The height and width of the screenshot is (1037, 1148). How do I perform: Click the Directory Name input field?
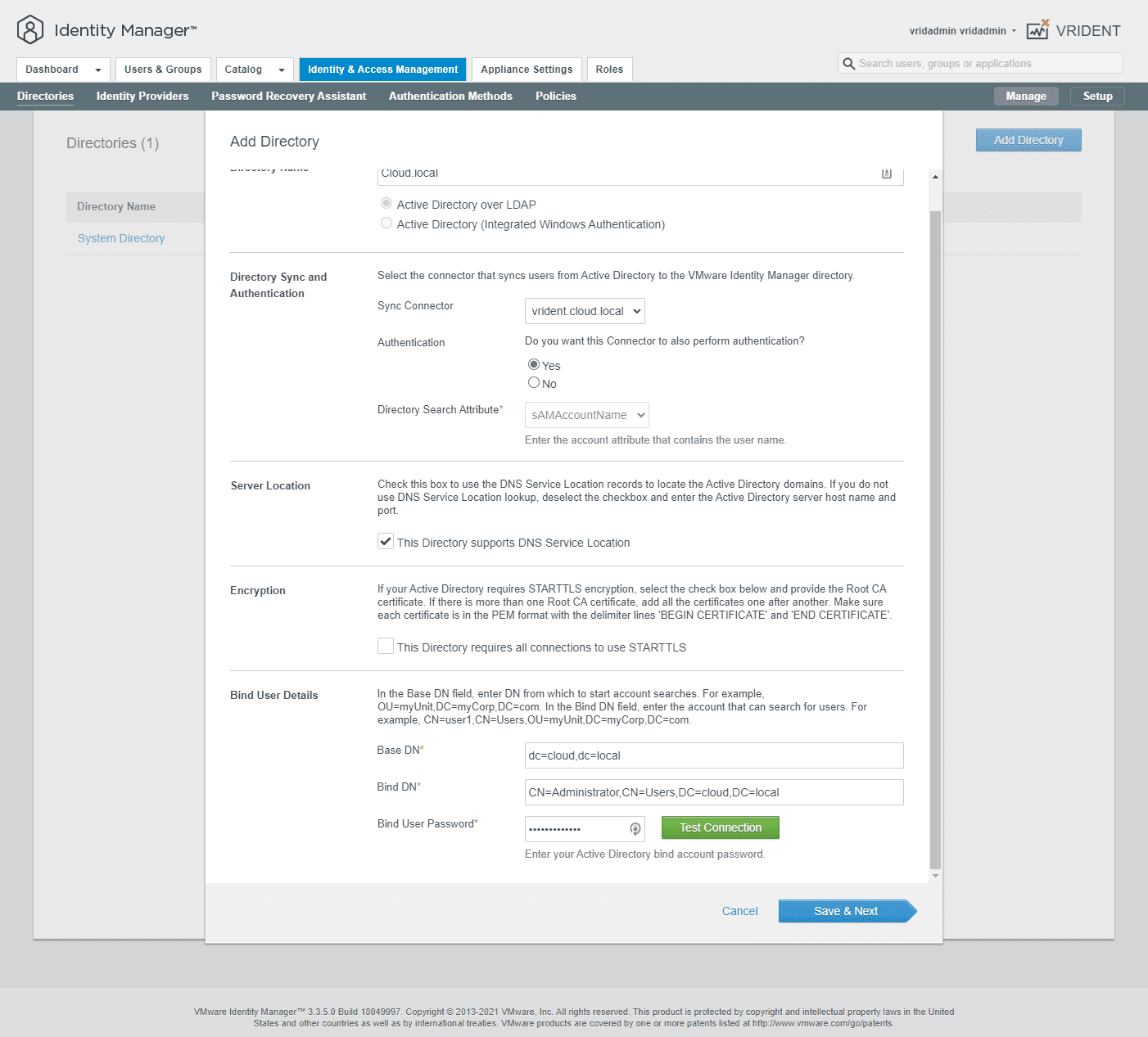tap(640, 175)
